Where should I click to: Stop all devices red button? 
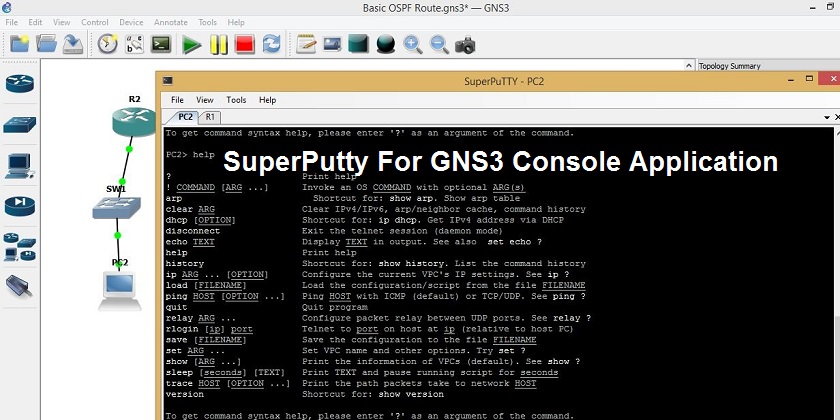(x=245, y=44)
